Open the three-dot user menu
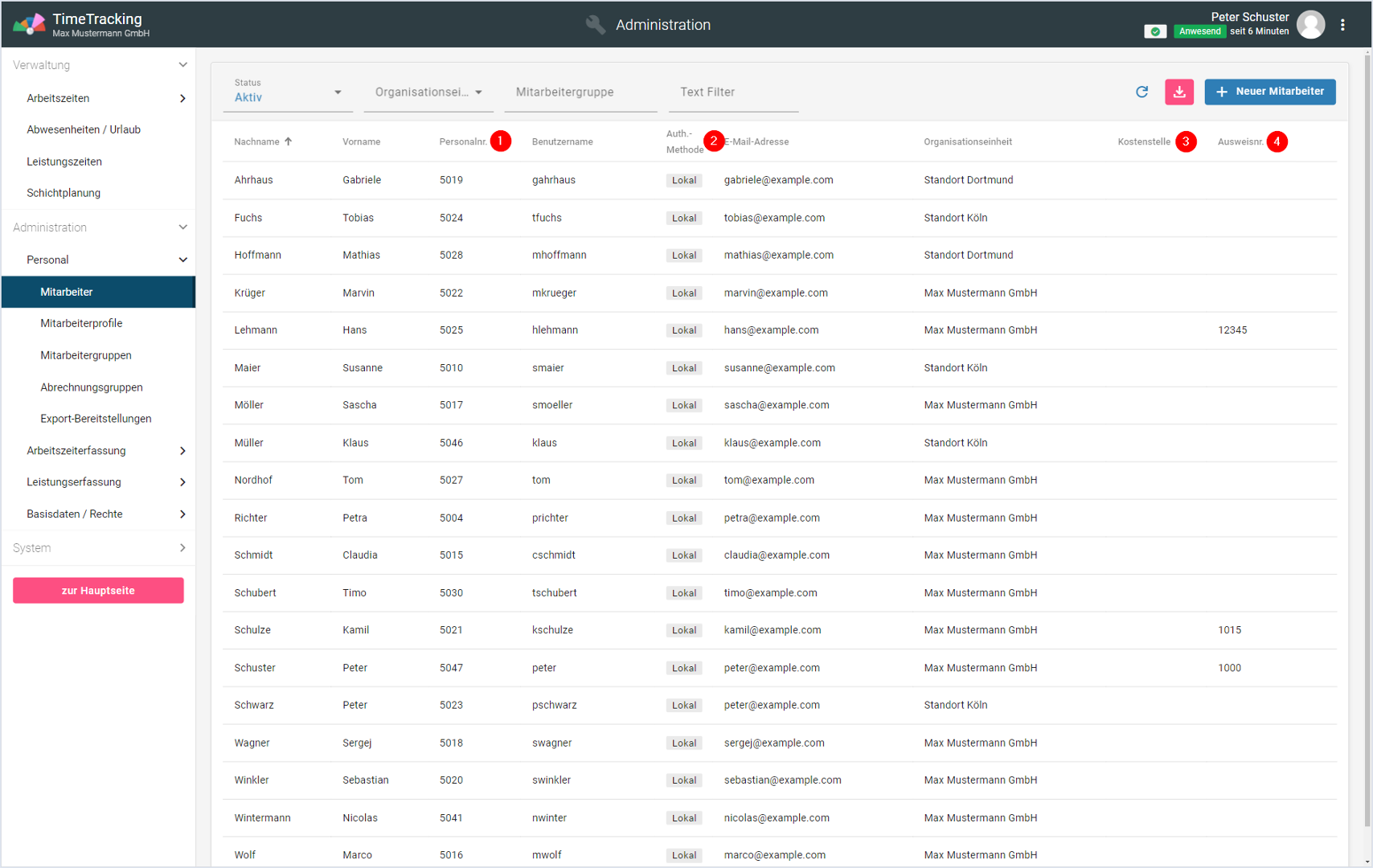 click(x=1342, y=25)
